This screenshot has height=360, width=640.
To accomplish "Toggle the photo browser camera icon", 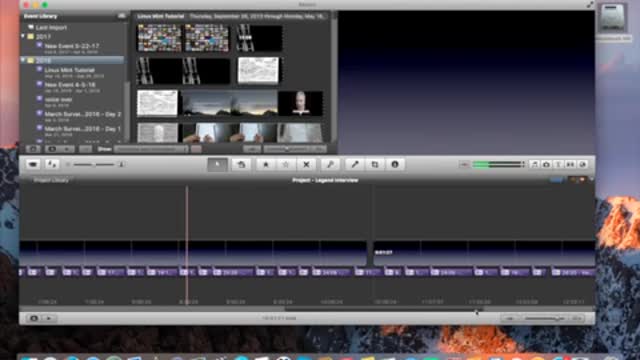I will pos(546,164).
